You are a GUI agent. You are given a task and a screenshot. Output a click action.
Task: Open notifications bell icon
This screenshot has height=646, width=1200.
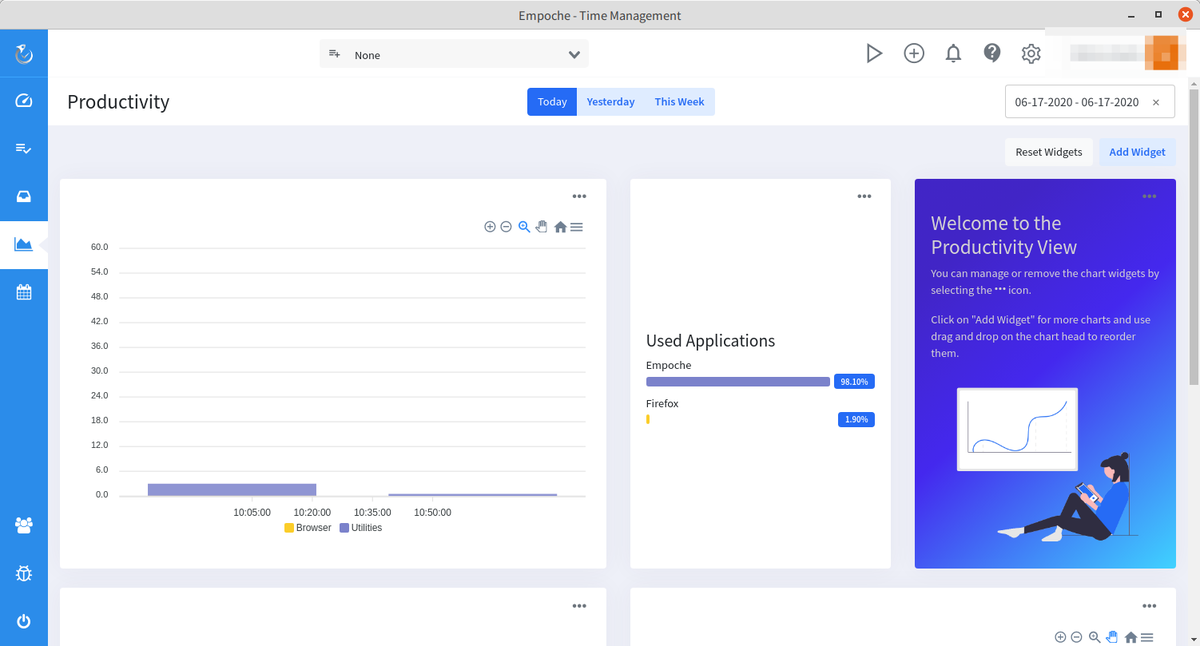(x=953, y=54)
